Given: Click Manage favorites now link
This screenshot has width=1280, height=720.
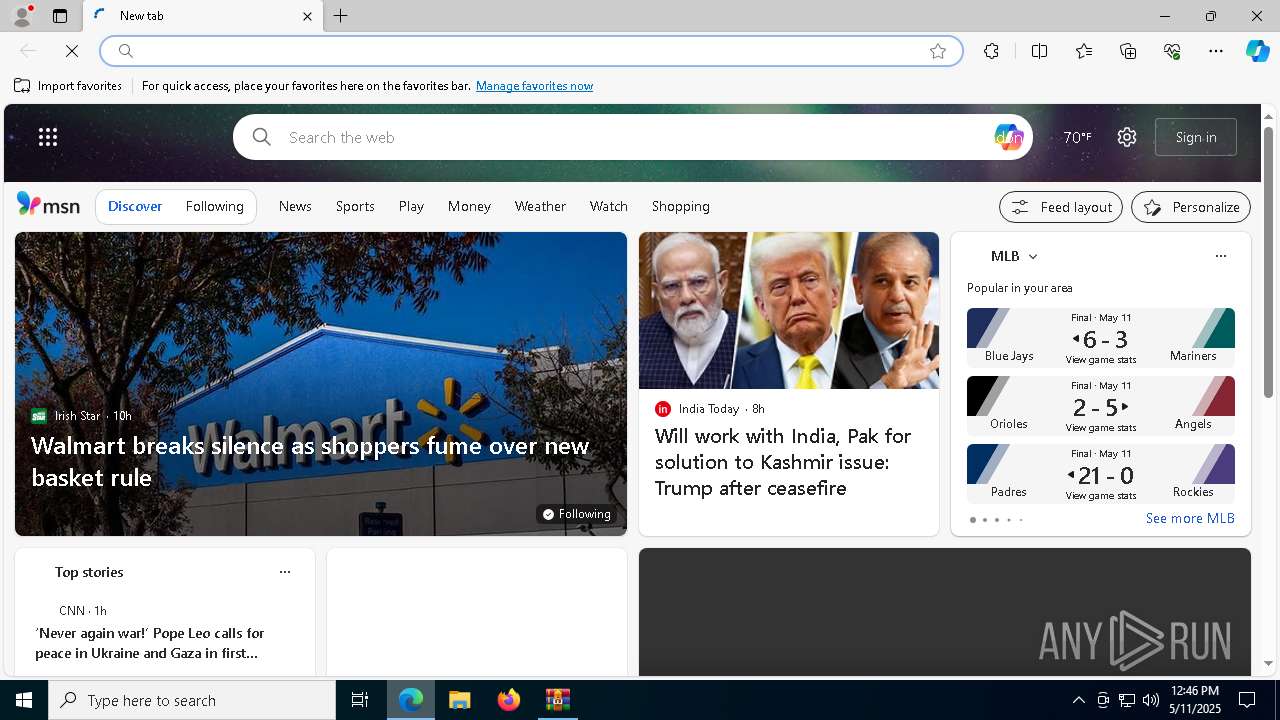Looking at the screenshot, I should pyautogui.click(x=534, y=86).
